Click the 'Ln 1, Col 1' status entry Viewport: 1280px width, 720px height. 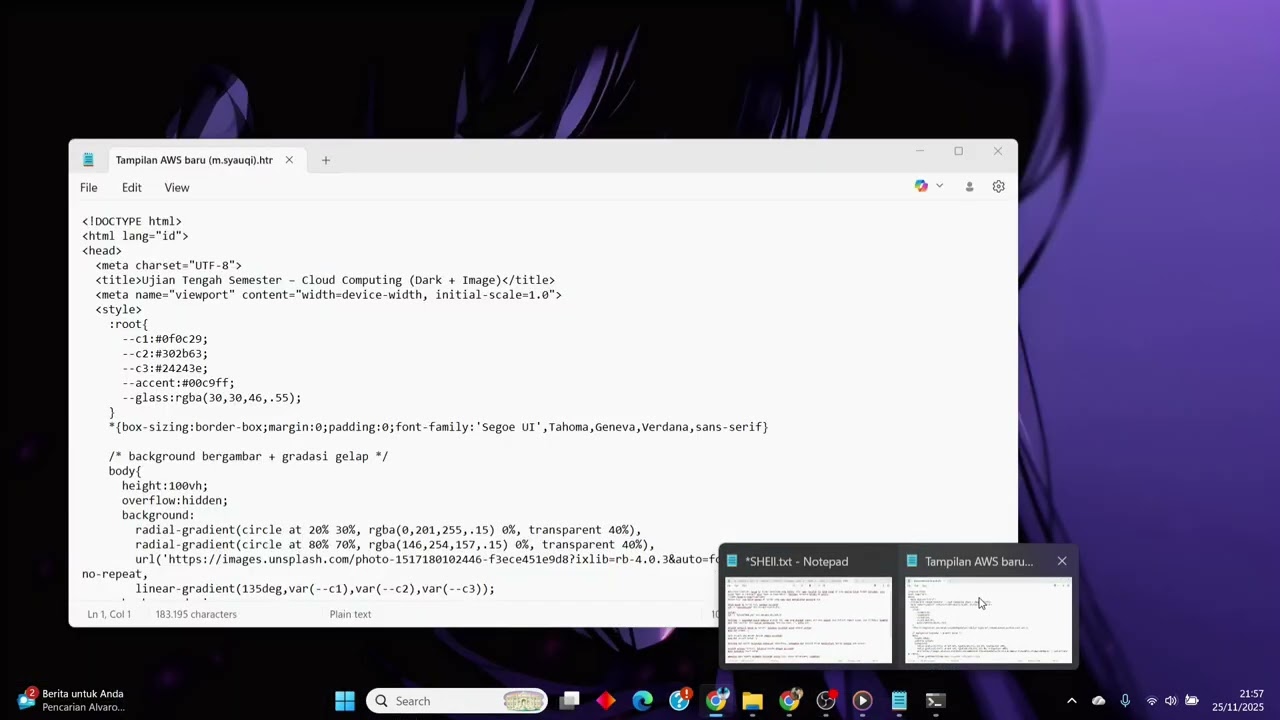109,614
